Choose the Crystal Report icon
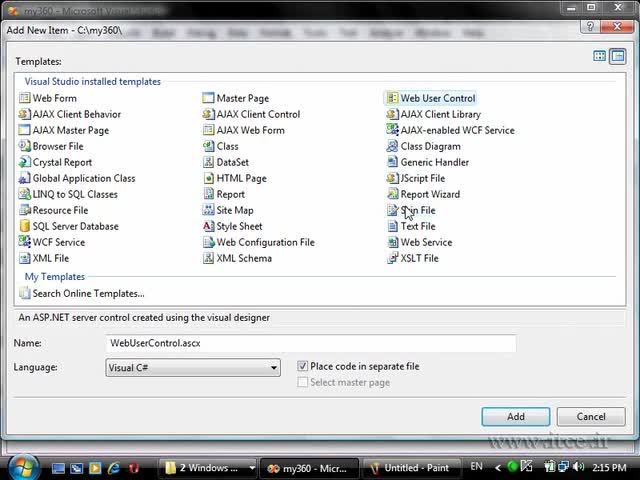The height and width of the screenshot is (480, 640). pos(24,162)
